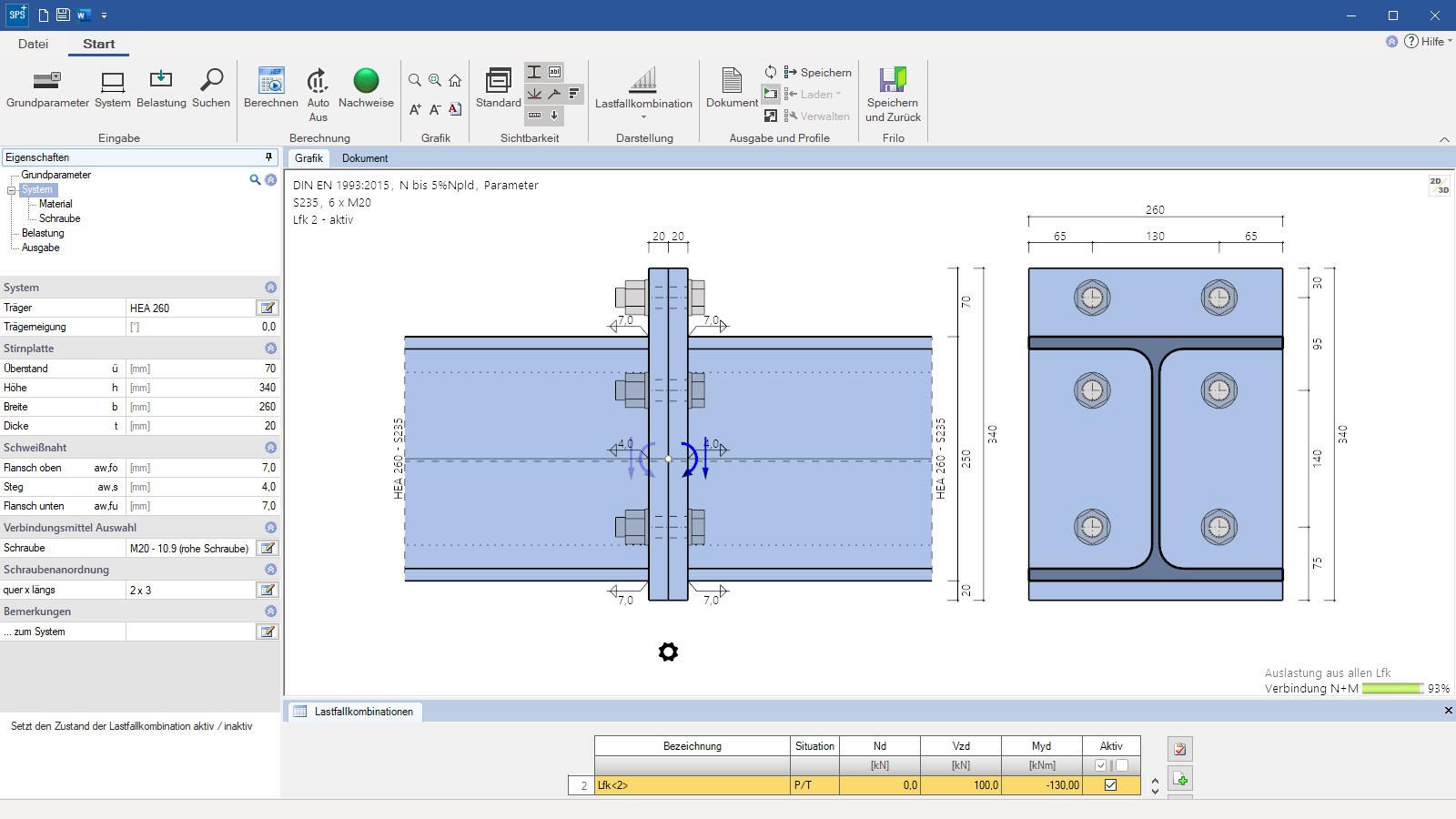The image size is (1456, 819).
Task: Open the Datei menu tab
Action: click(33, 44)
